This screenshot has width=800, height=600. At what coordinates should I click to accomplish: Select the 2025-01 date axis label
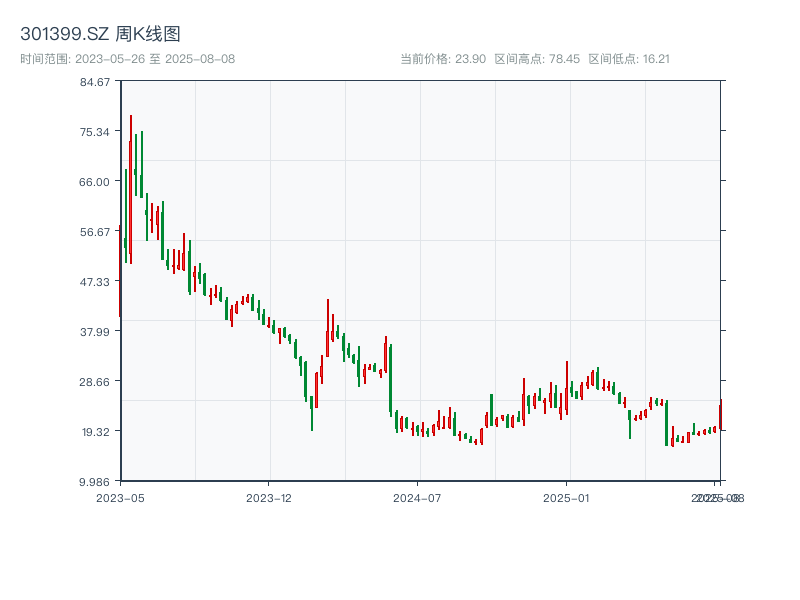click(x=568, y=497)
